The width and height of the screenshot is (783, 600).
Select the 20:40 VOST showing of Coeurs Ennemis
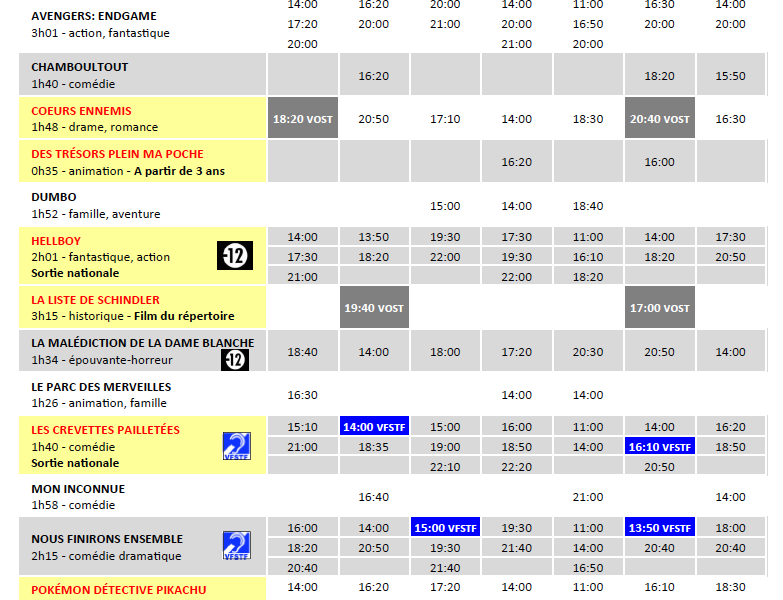click(x=660, y=119)
